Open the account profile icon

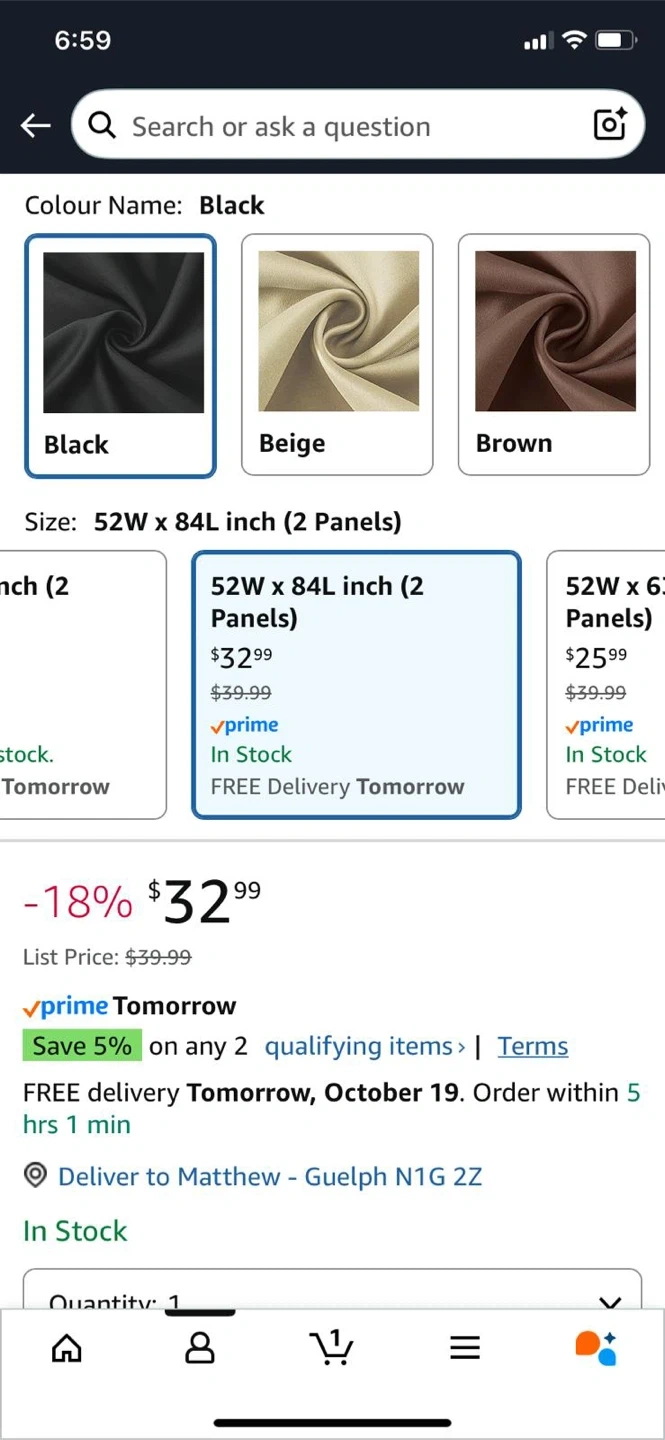point(200,1349)
